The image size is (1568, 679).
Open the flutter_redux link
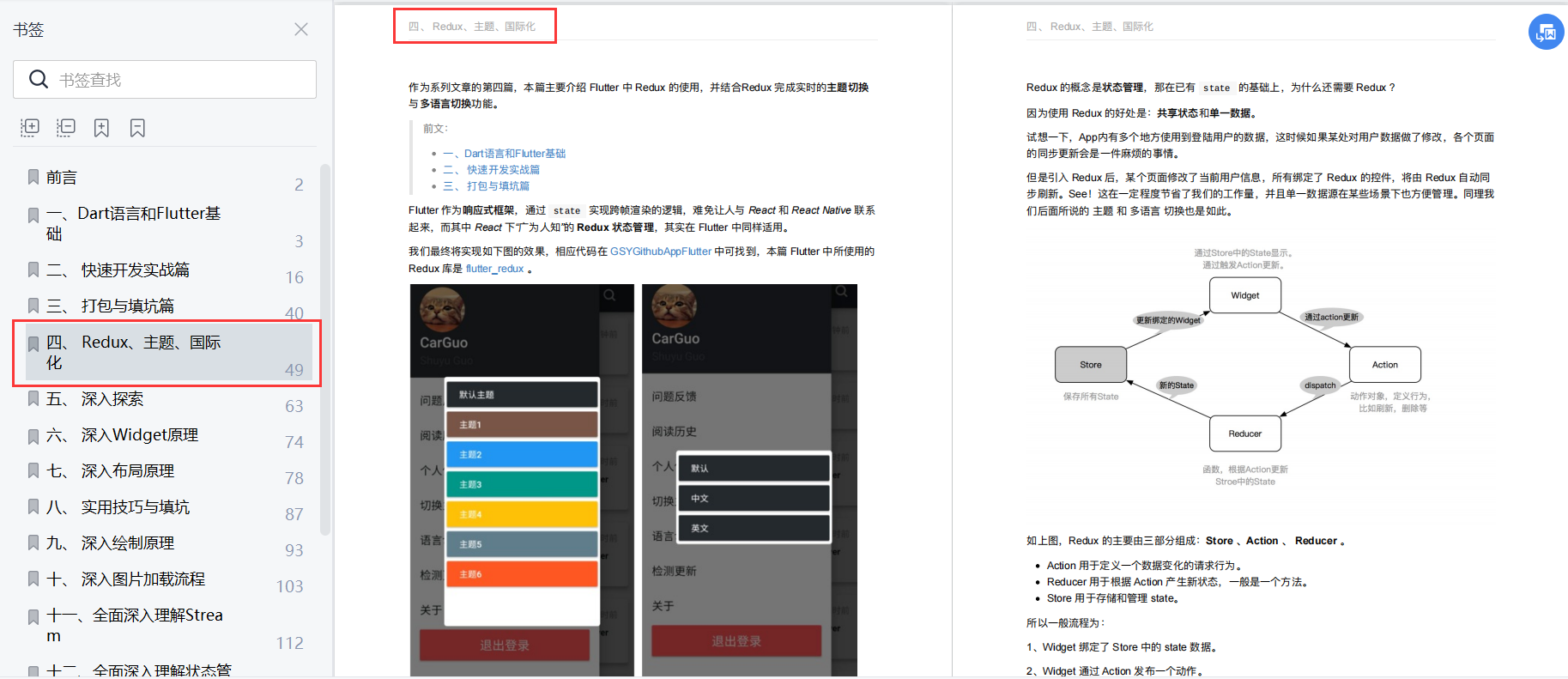tap(495, 269)
